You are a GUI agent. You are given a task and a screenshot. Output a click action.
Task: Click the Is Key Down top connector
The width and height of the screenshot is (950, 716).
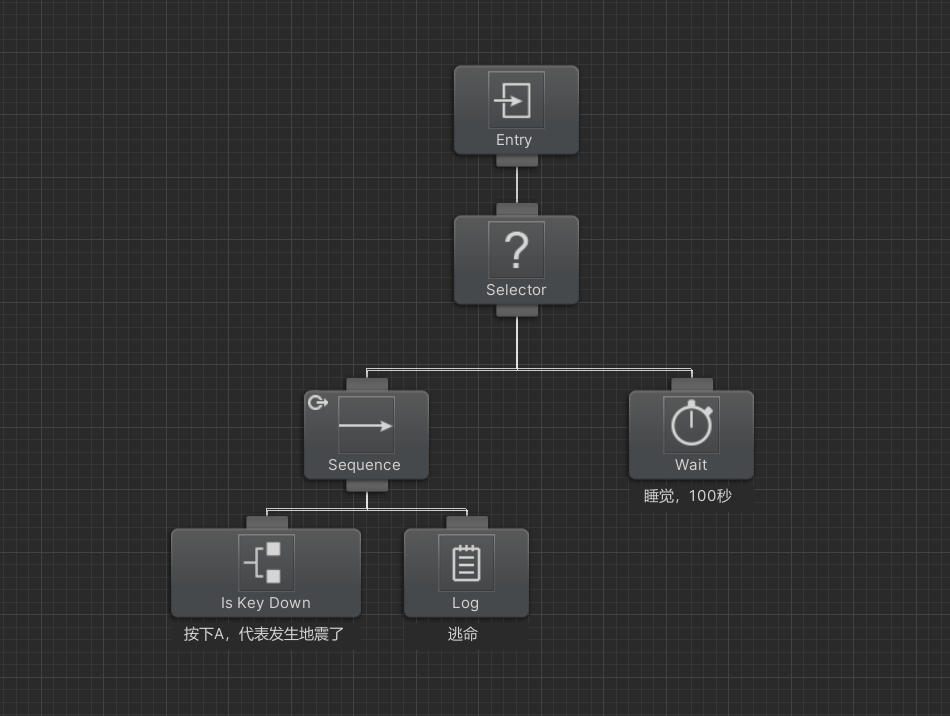(267, 523)
